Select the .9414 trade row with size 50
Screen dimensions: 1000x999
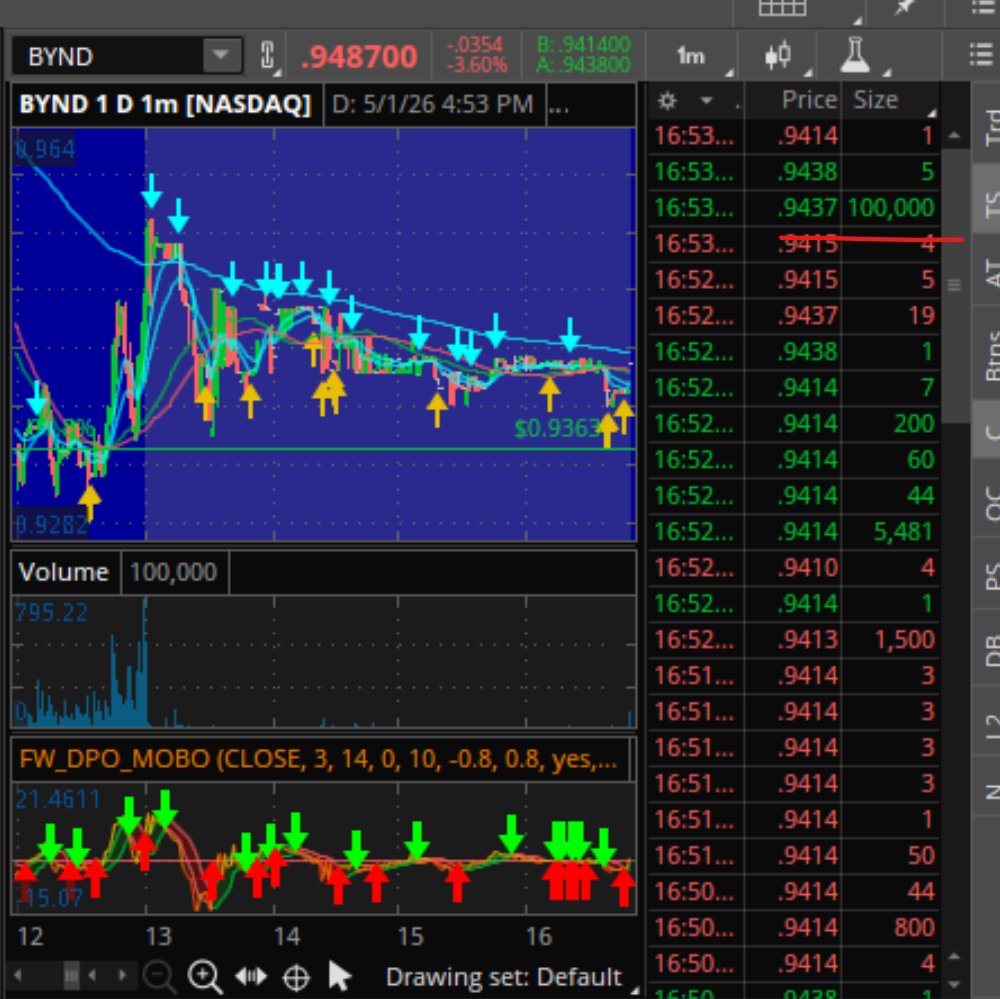[x=795, y=855]
